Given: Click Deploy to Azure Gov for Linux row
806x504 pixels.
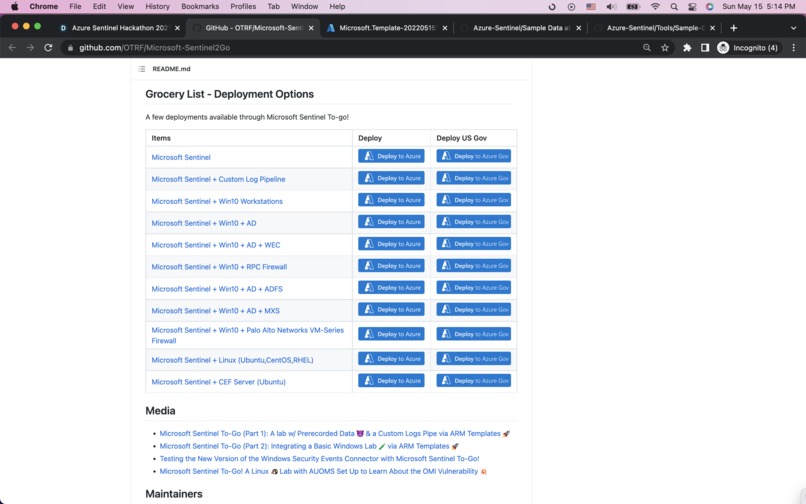Looking at the screenshot, I should tap(473, 358).
